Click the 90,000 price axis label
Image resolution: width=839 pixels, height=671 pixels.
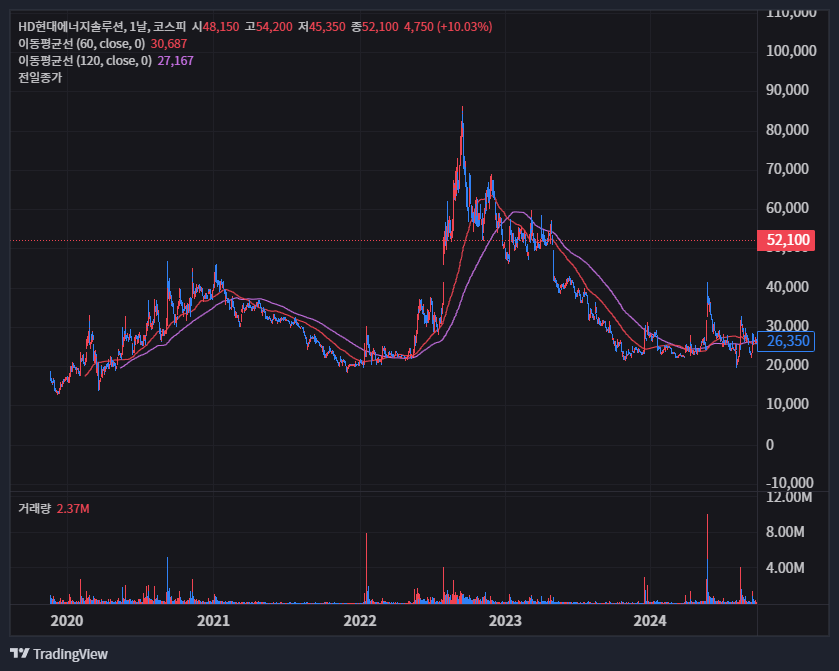click(788, 90)
